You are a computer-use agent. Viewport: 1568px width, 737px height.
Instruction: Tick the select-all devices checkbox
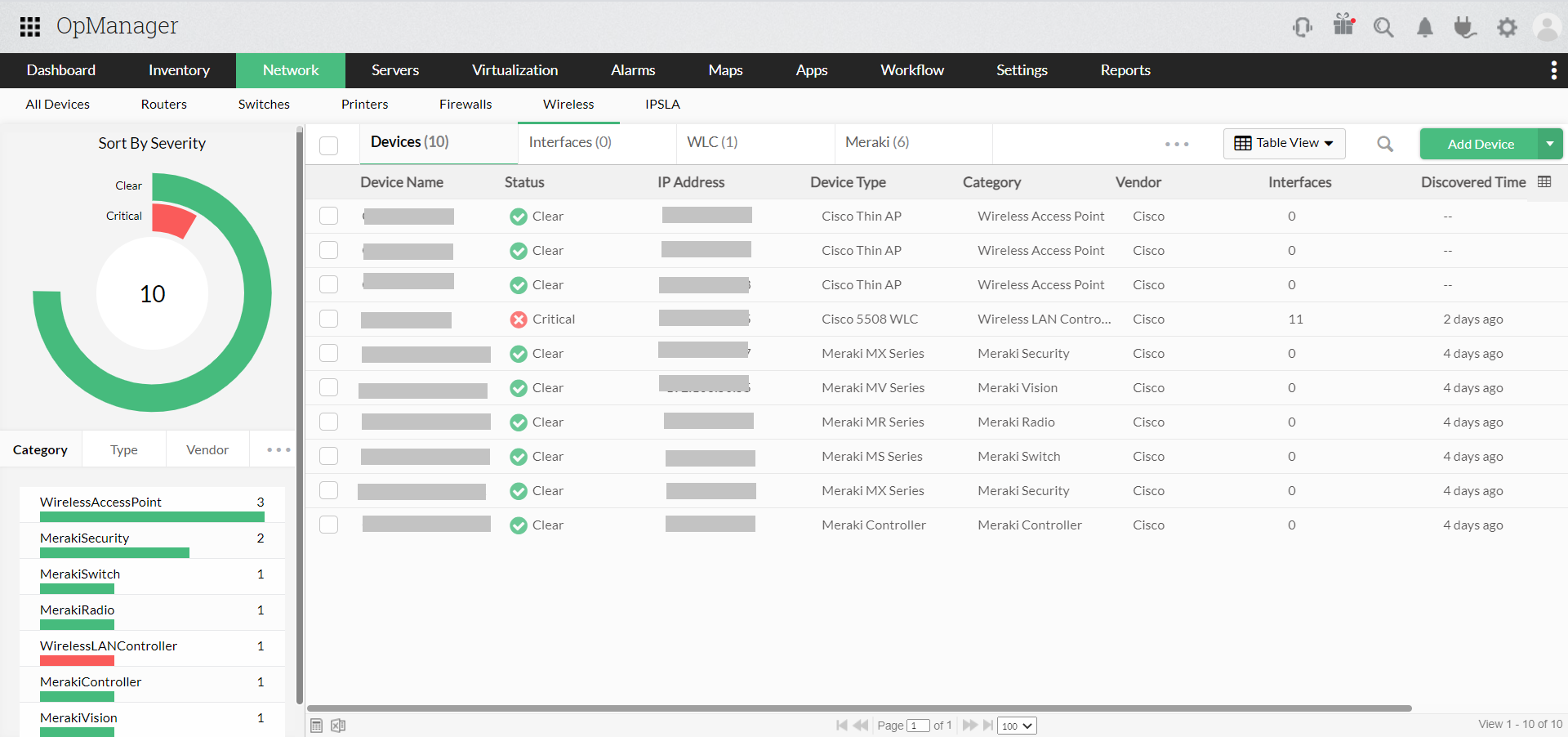coord(329,145)
